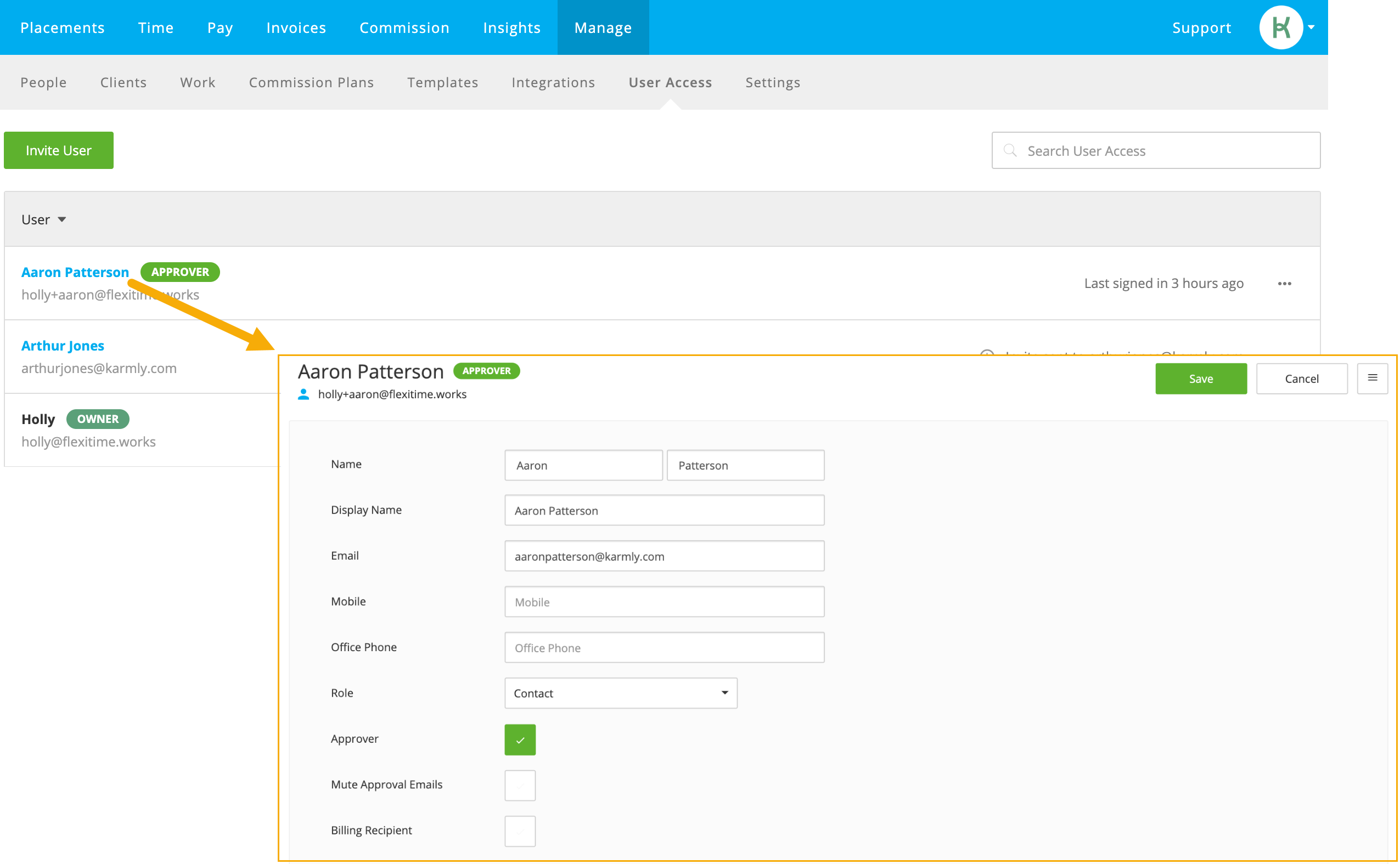The width and height of the screenshot is (1400, 864).
Task: Click the search magnifier icon
Action: pos(1010,150)
